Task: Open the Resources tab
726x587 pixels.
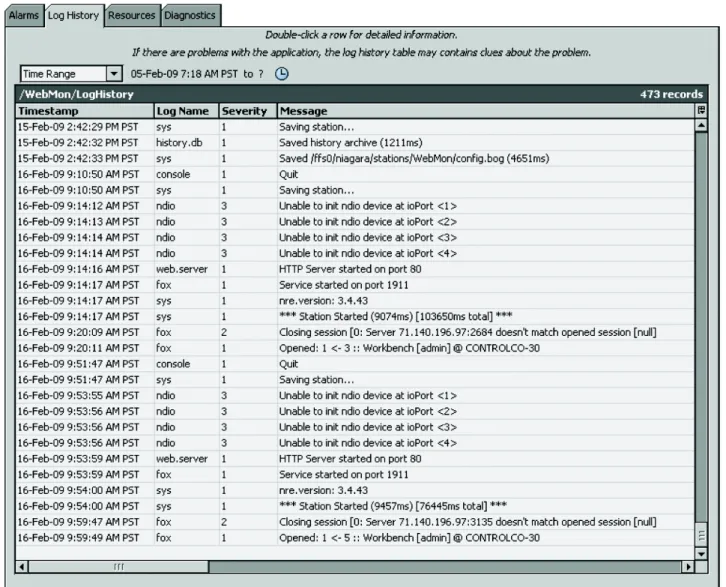Action: click(x=132, y=15)
